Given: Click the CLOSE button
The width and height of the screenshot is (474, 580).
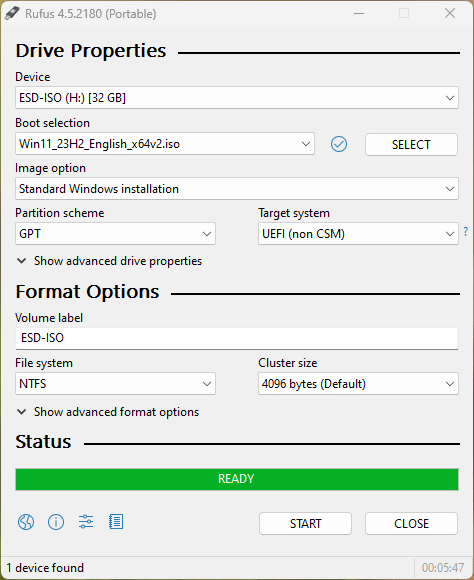Looking at the screenshot, I should point(411,523).
